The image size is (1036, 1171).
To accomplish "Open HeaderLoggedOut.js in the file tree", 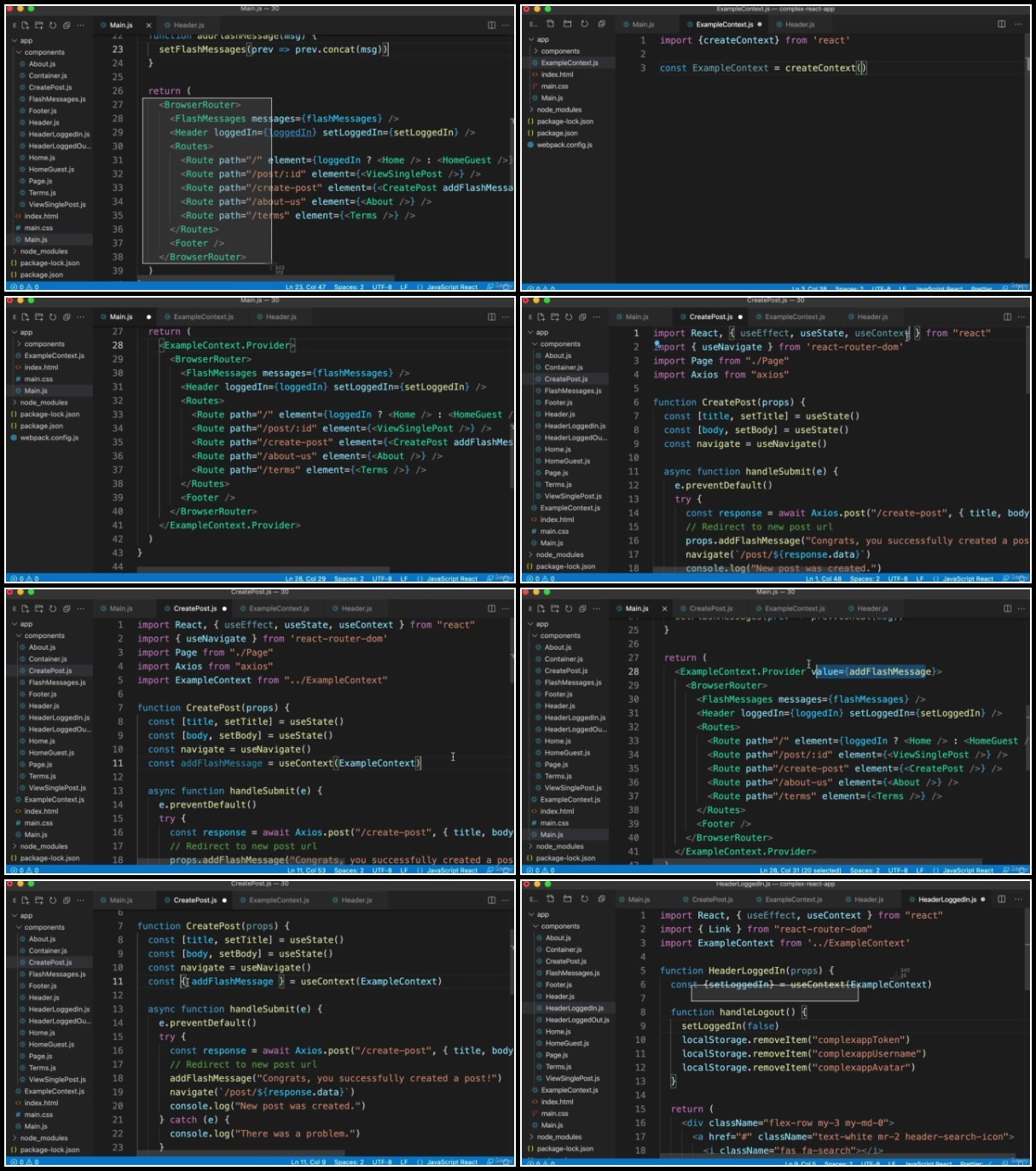I will click(x=576, y=1020).
